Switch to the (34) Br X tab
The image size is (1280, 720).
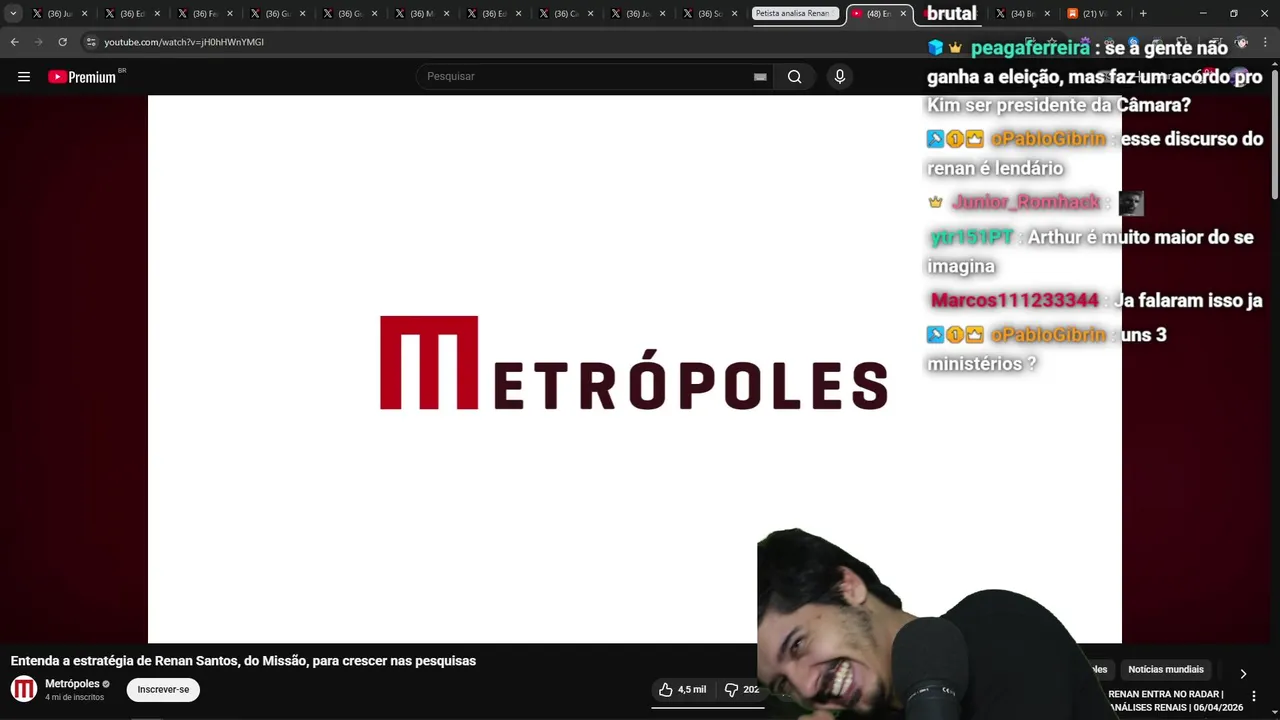1022,14
